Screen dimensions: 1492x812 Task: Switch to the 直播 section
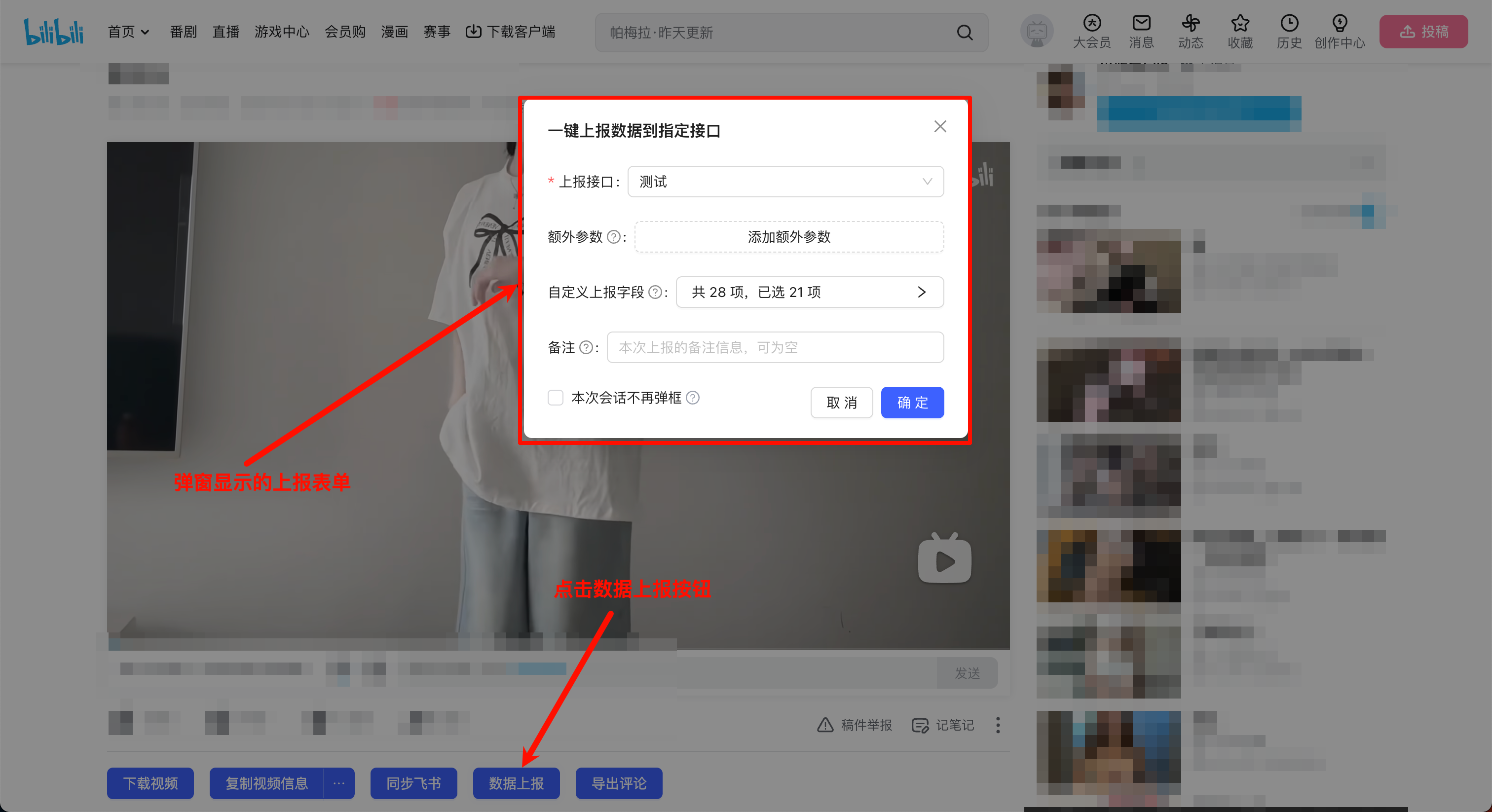(x=225, y=32)
